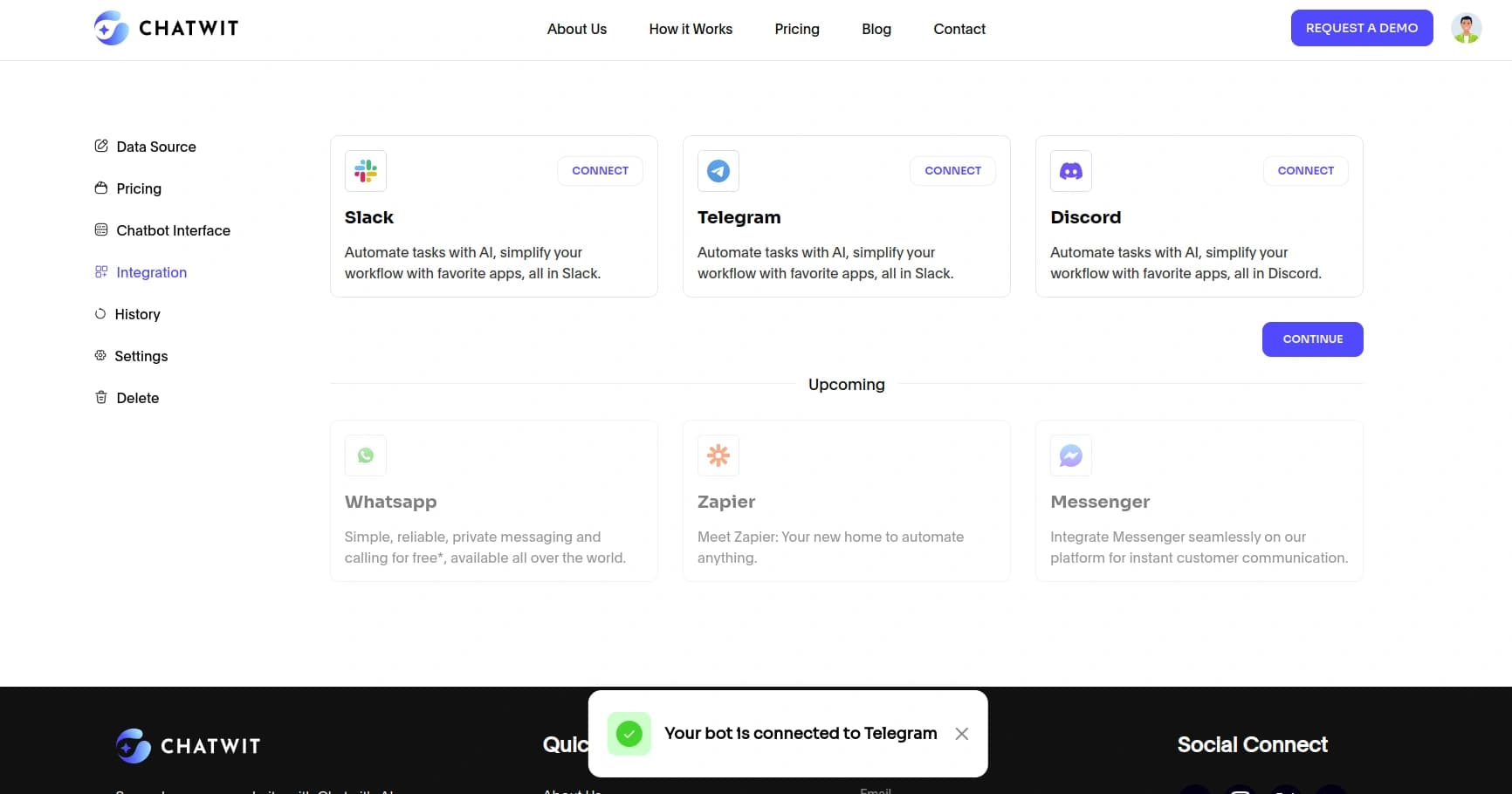The width and height of the screenshot is (1512, 794).
Task: Click the Telegram card title
Action: 739,217
